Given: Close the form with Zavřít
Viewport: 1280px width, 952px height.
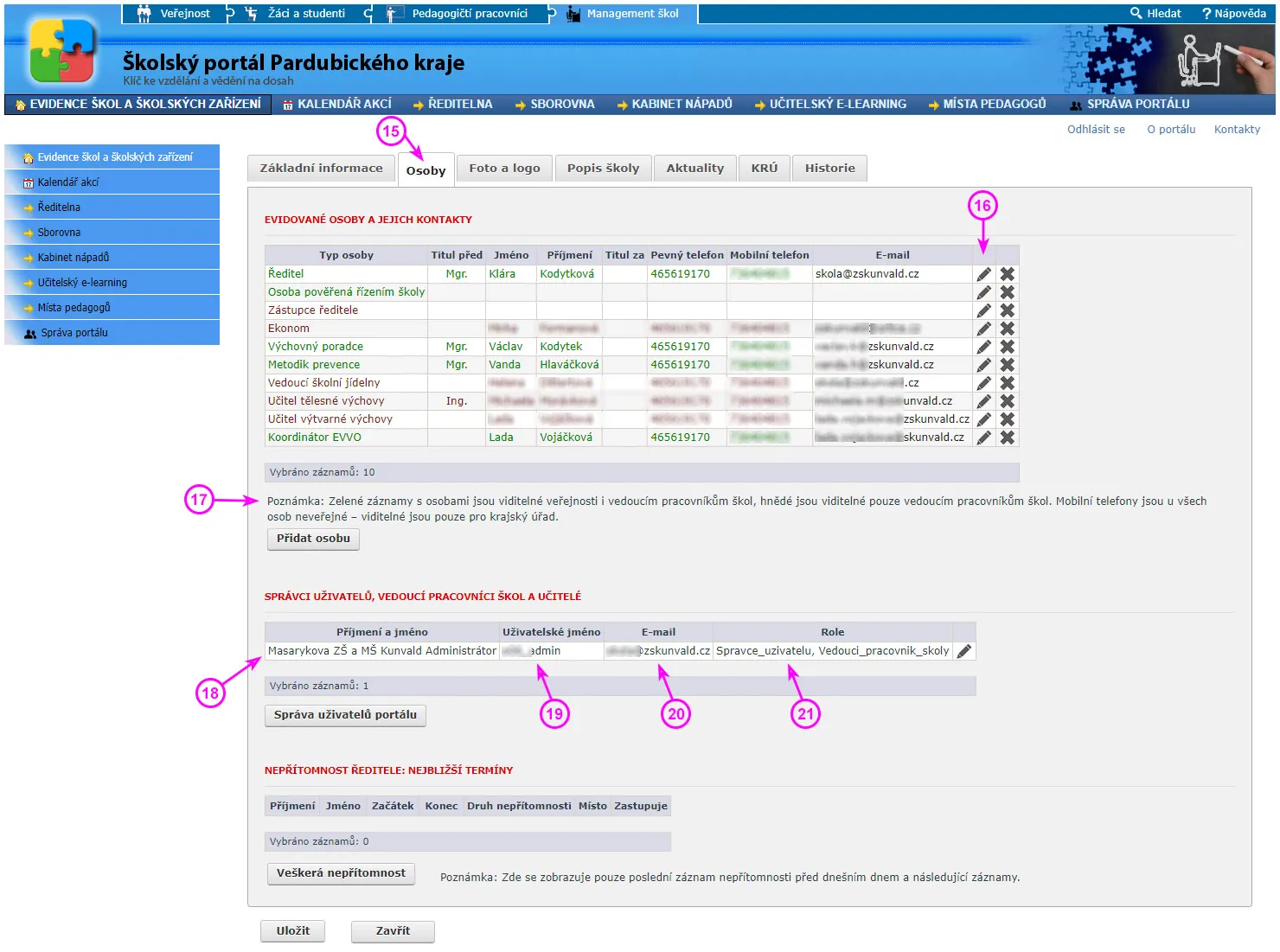Looking at the screenshot, I should point(393,931).
